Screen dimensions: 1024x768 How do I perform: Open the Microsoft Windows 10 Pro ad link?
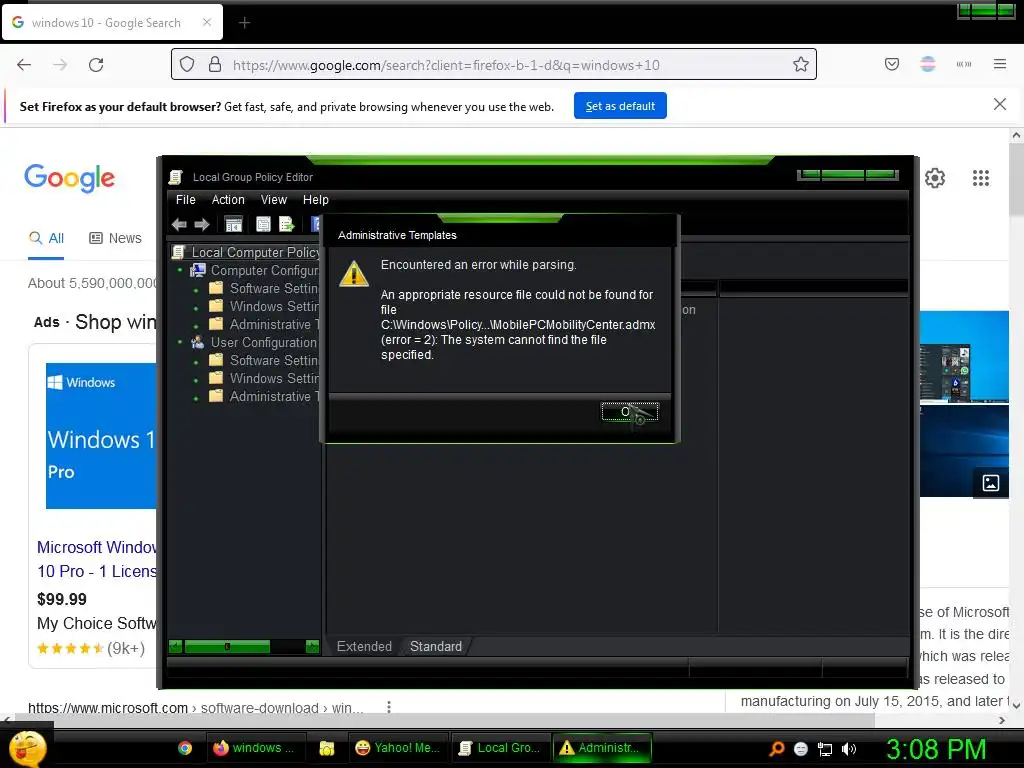click(97, 559)
